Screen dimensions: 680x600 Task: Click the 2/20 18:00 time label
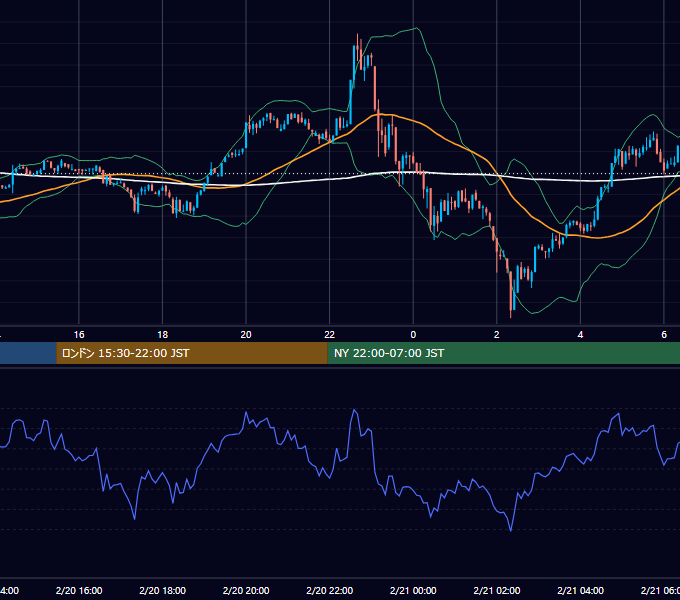163,590
